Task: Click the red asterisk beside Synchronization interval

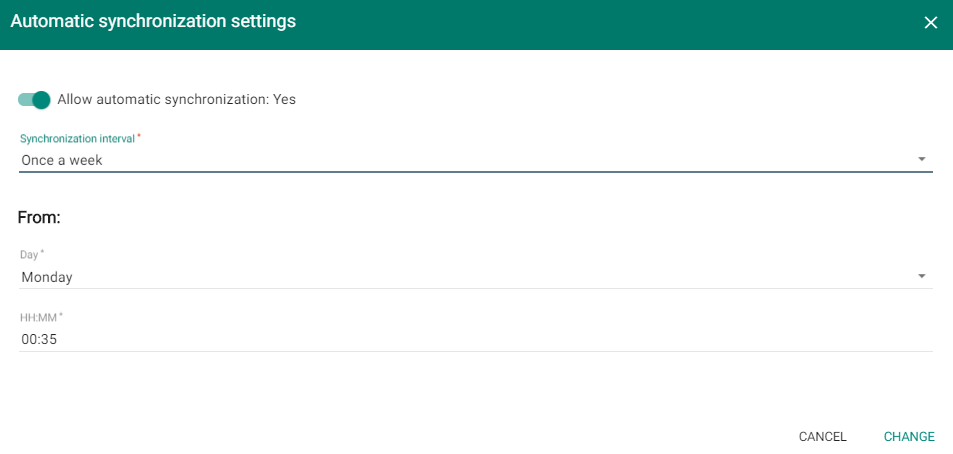Action: point(139,136)
